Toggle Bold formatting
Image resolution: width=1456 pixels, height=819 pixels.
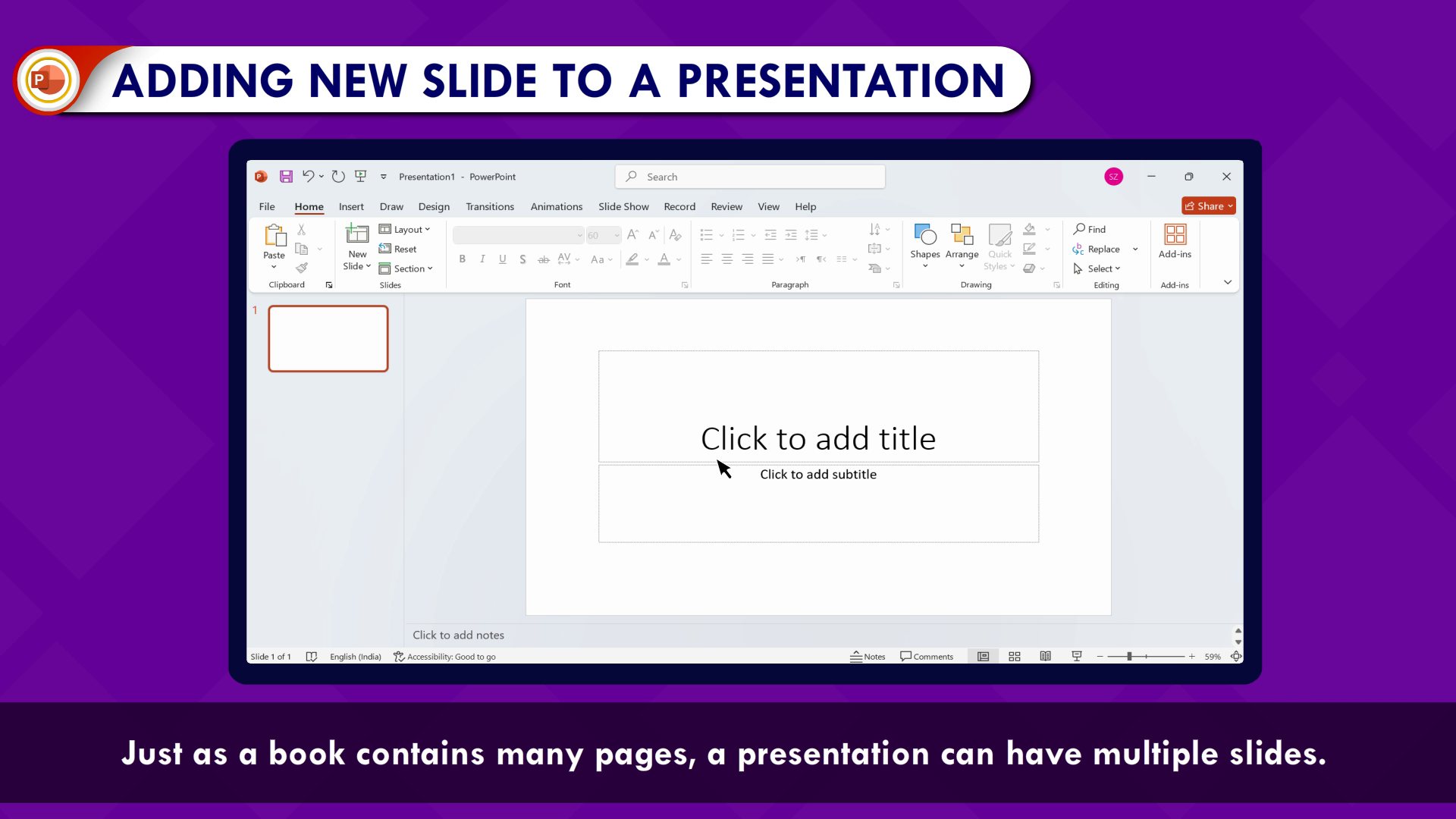pyautogui.click(x=462, y=259)
